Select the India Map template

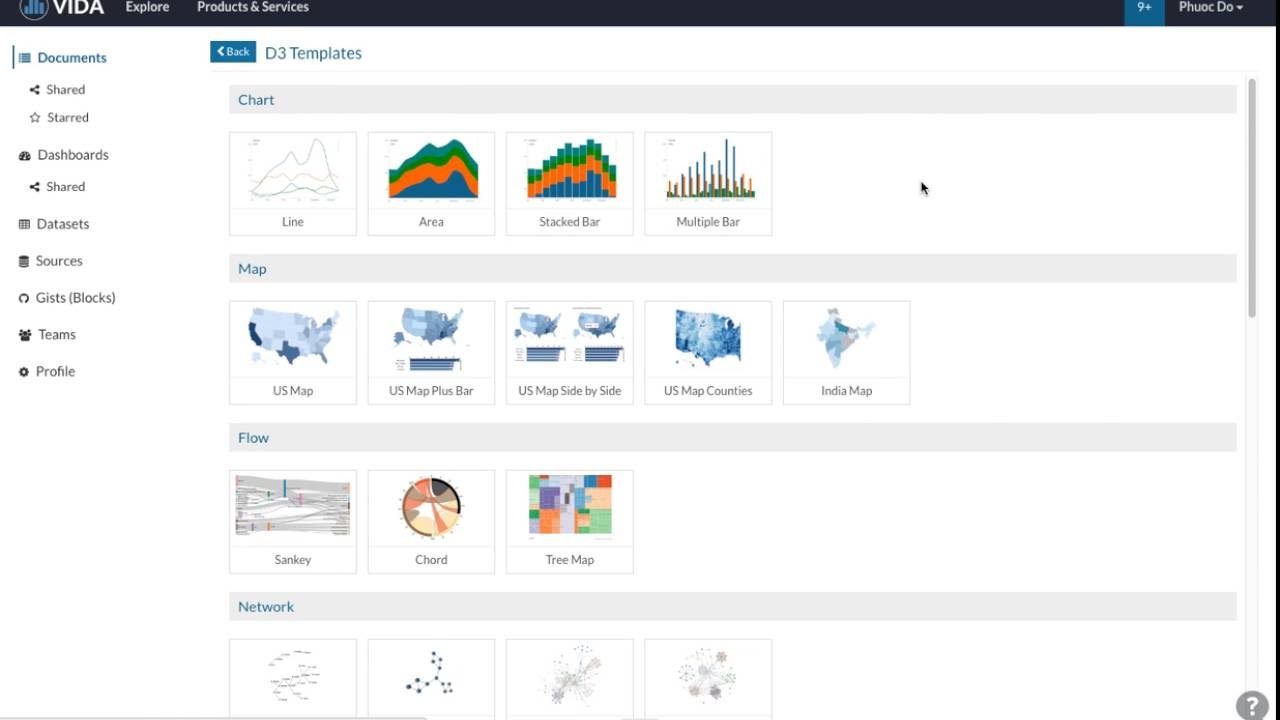click(847, 353)
